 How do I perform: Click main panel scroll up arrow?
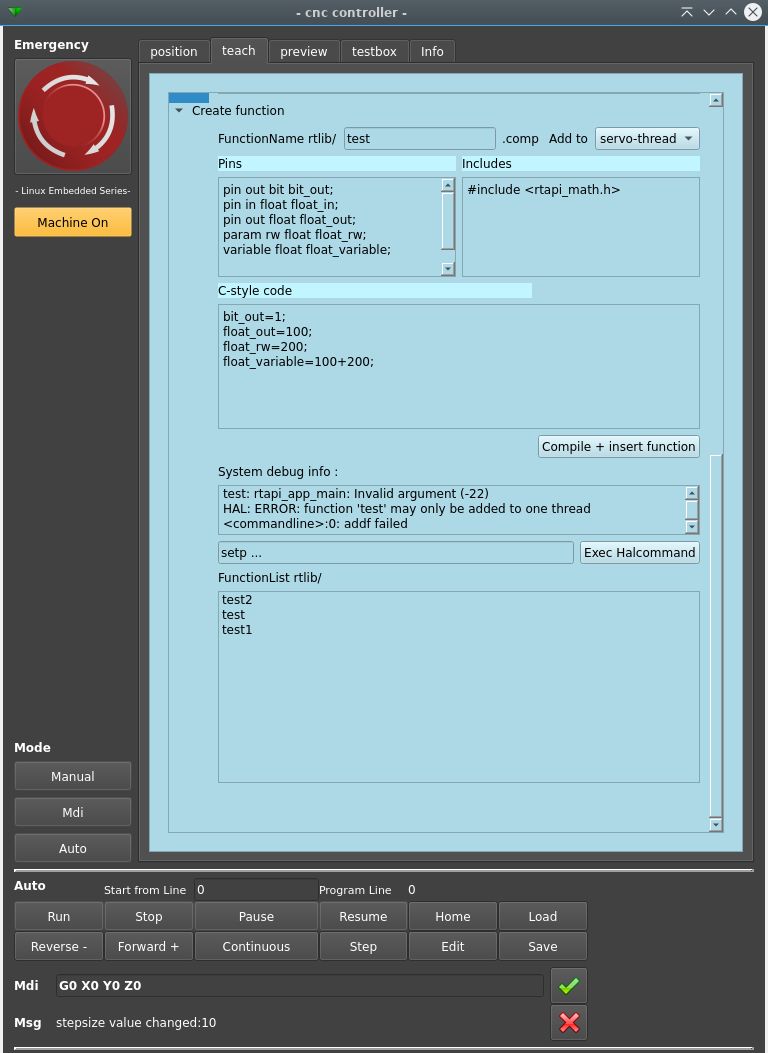pos(716,100)
